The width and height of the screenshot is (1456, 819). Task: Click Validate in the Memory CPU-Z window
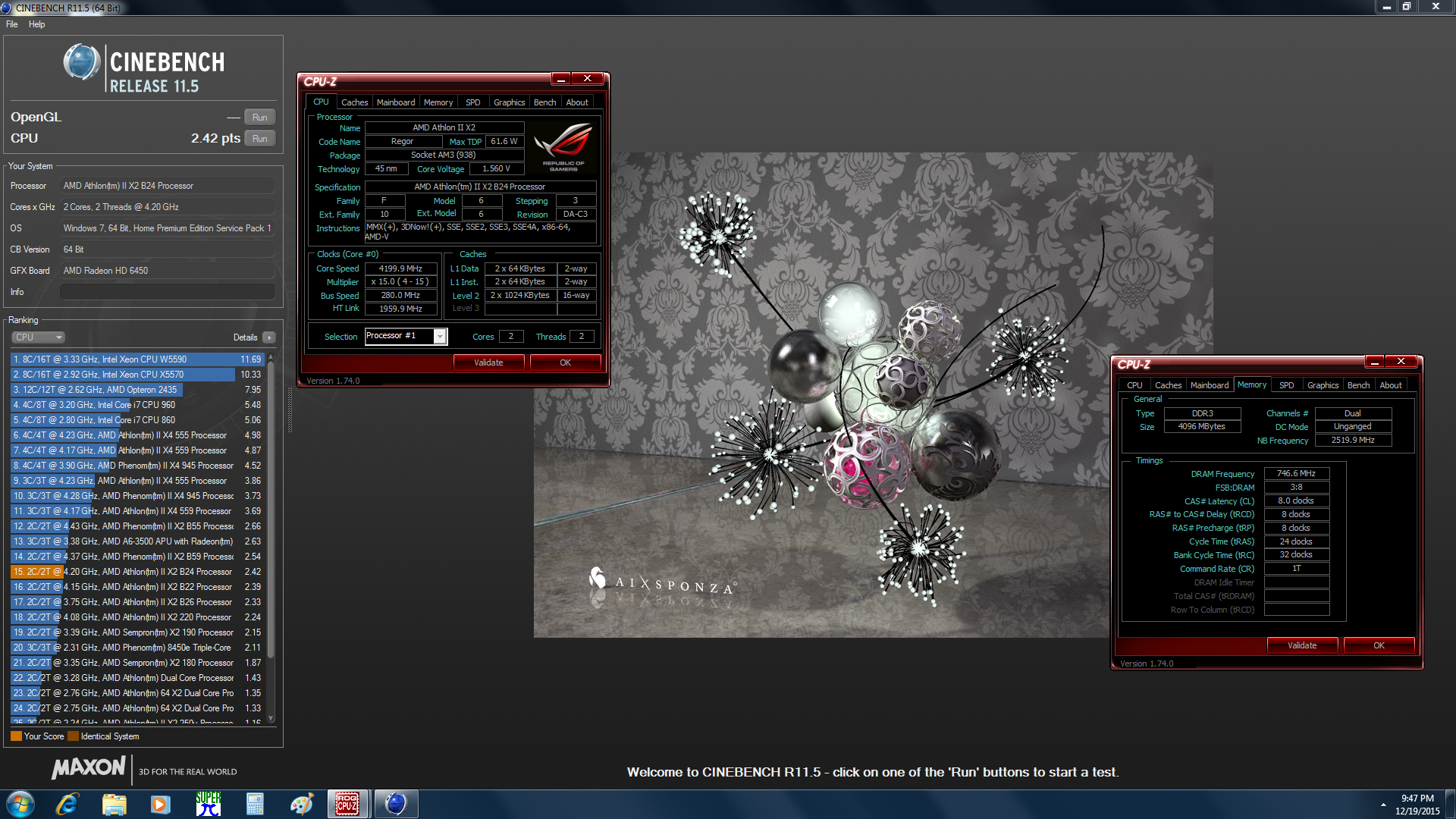(1303, 645)
